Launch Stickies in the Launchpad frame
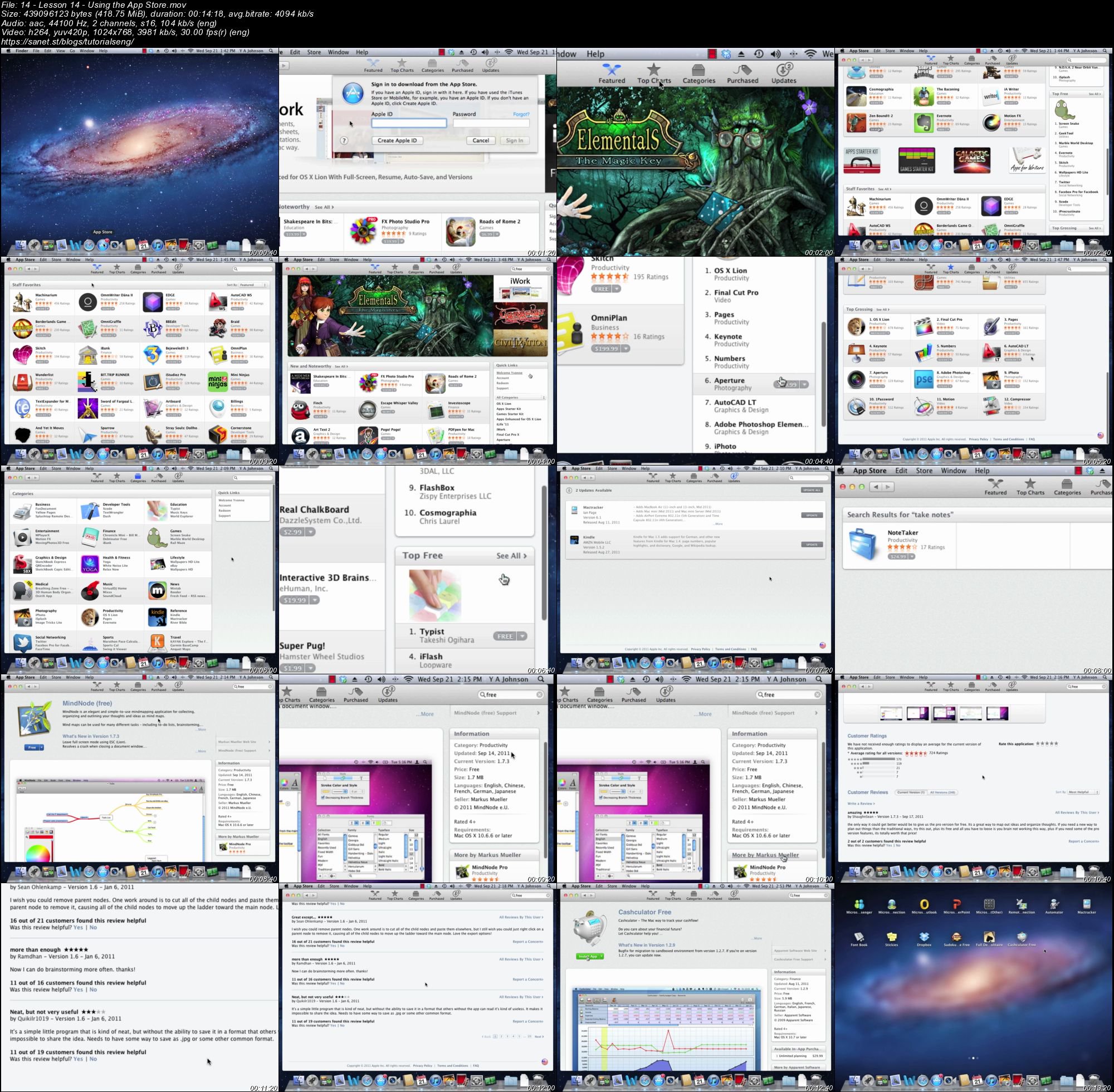Viewport: 1114px width, 1092px height. (891, 937)
